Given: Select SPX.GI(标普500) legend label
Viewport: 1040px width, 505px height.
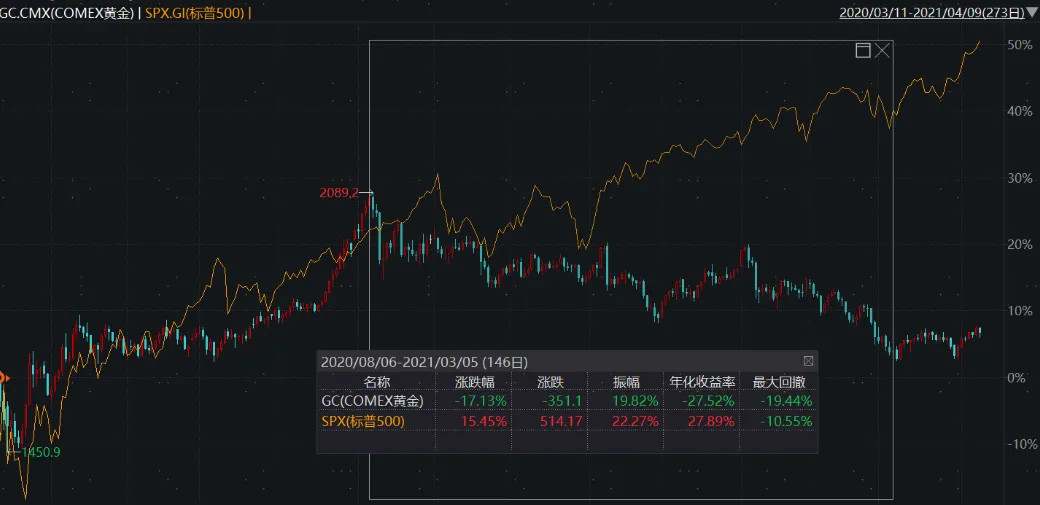Looking at the screenshot, I should click(194, 12).
